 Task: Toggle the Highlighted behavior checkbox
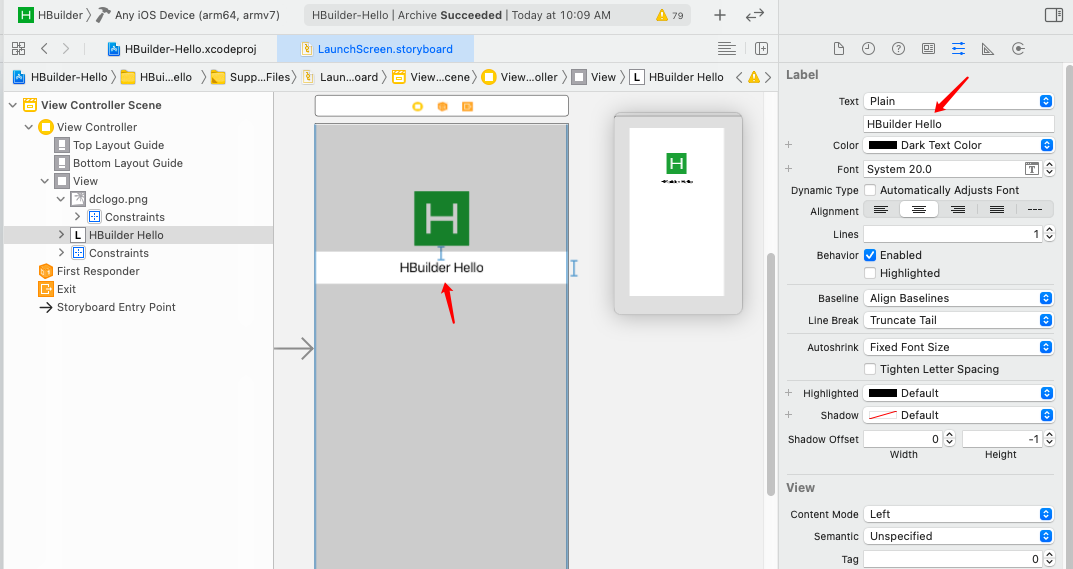[x=870, y=273]
